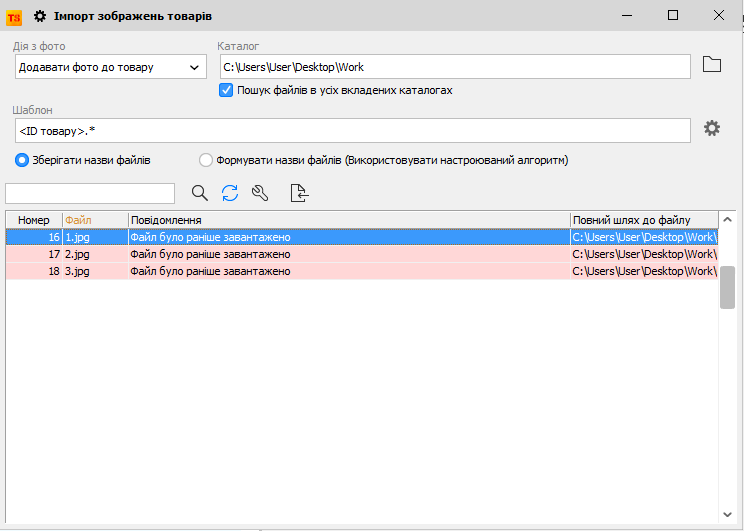Toggle Пошук файлів в усіх вкладених каталогах
The height and width of the screenshot is (531, 744).
point(226,90)
